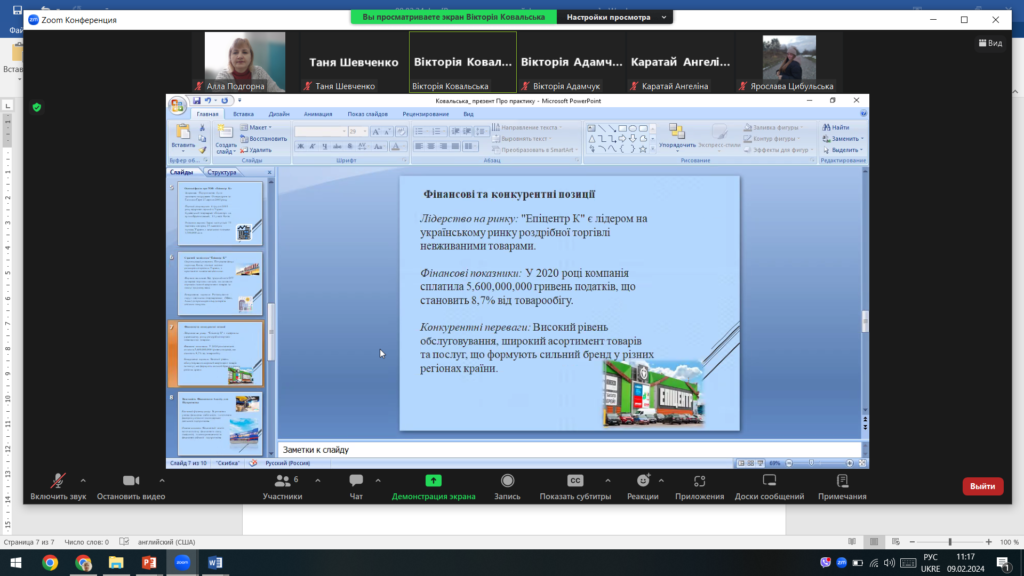The image size is (1024, 576).
Task: Click английский (США) language in Word status bar
Action: pyautogui.click(x=167, y=542)
